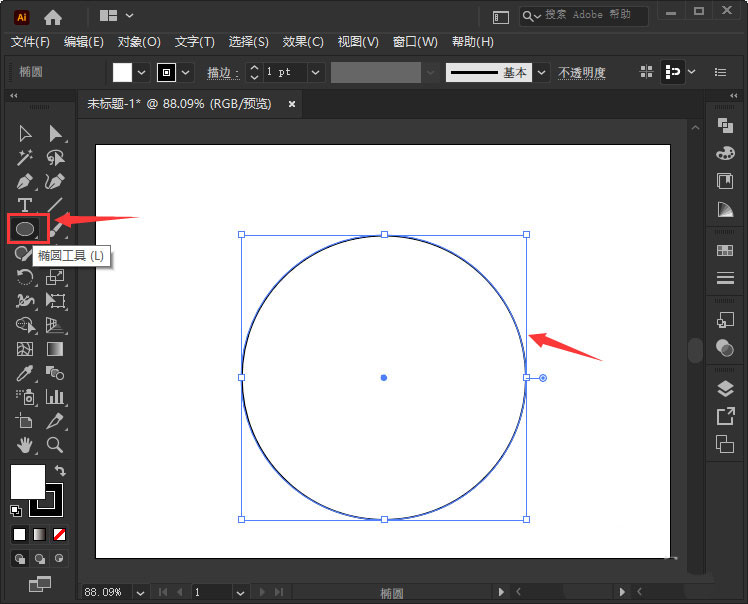The image size is (748, 604).
Task: Select the Zoom magnifier tool
Action: [56, 445]
